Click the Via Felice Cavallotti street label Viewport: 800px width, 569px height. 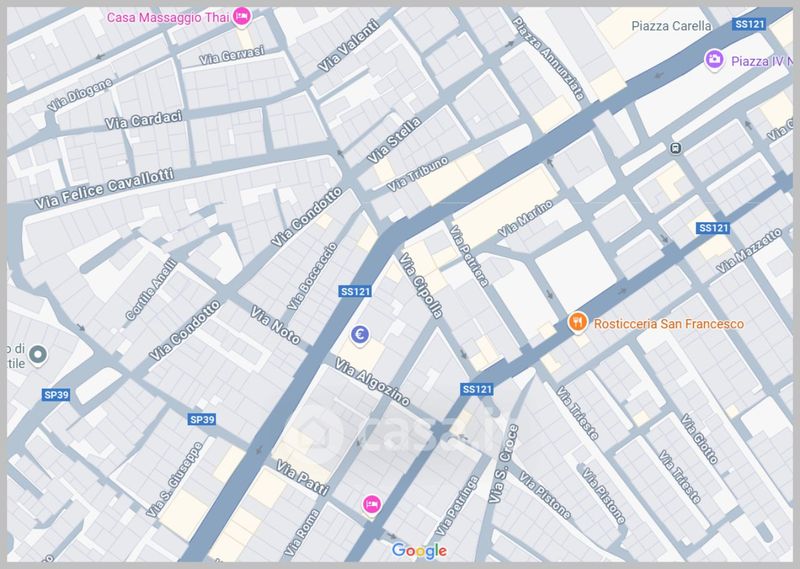104,189
